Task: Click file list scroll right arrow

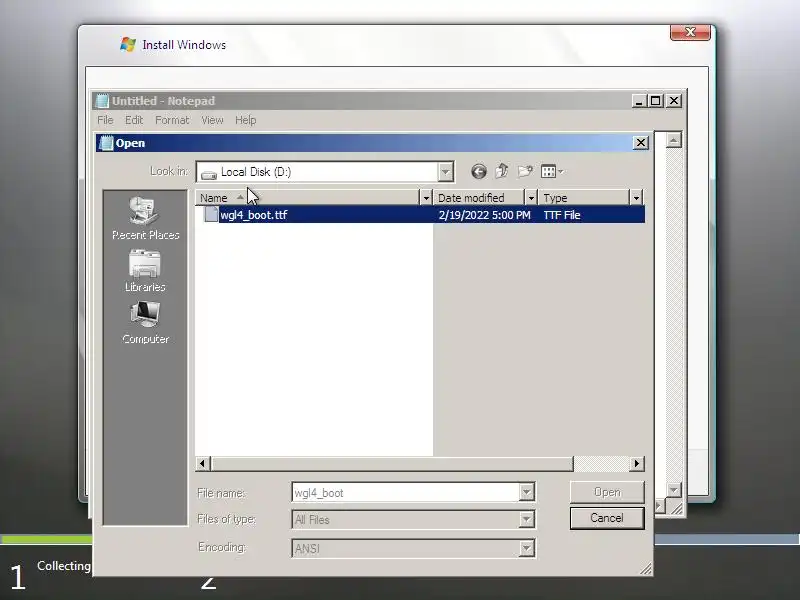Action: coord(637,464)
